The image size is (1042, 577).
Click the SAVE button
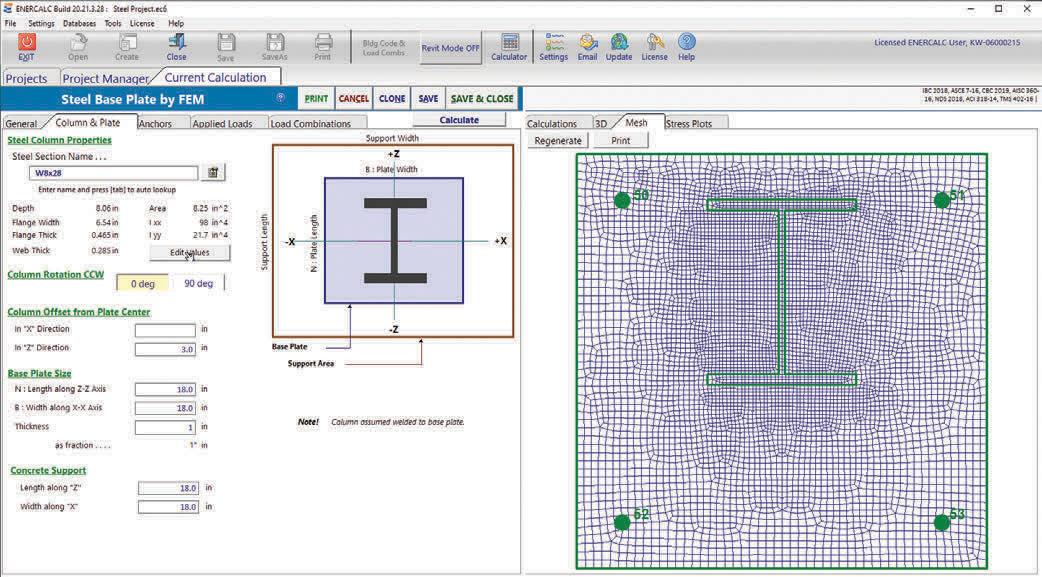click(428, 98)
